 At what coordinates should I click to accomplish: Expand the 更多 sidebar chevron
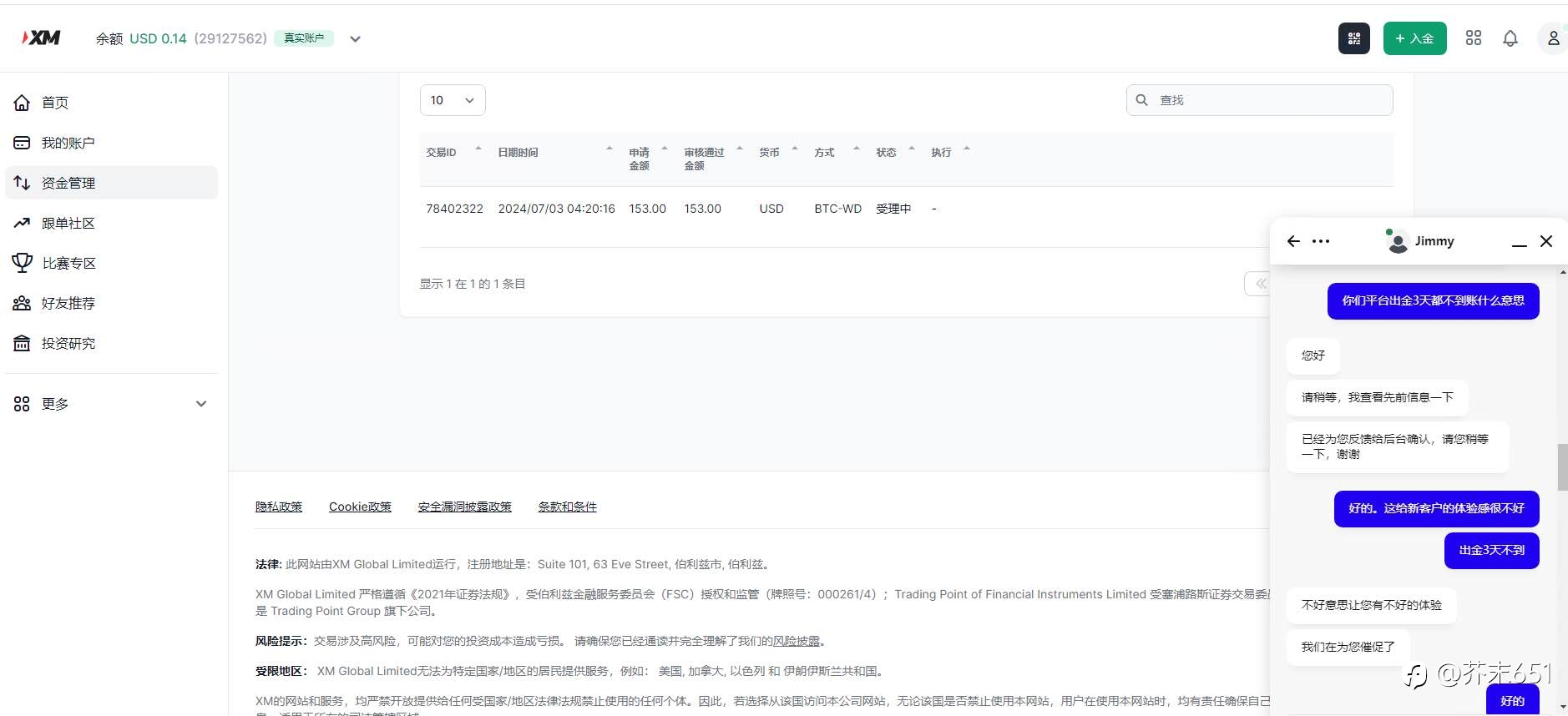point(201,404)
